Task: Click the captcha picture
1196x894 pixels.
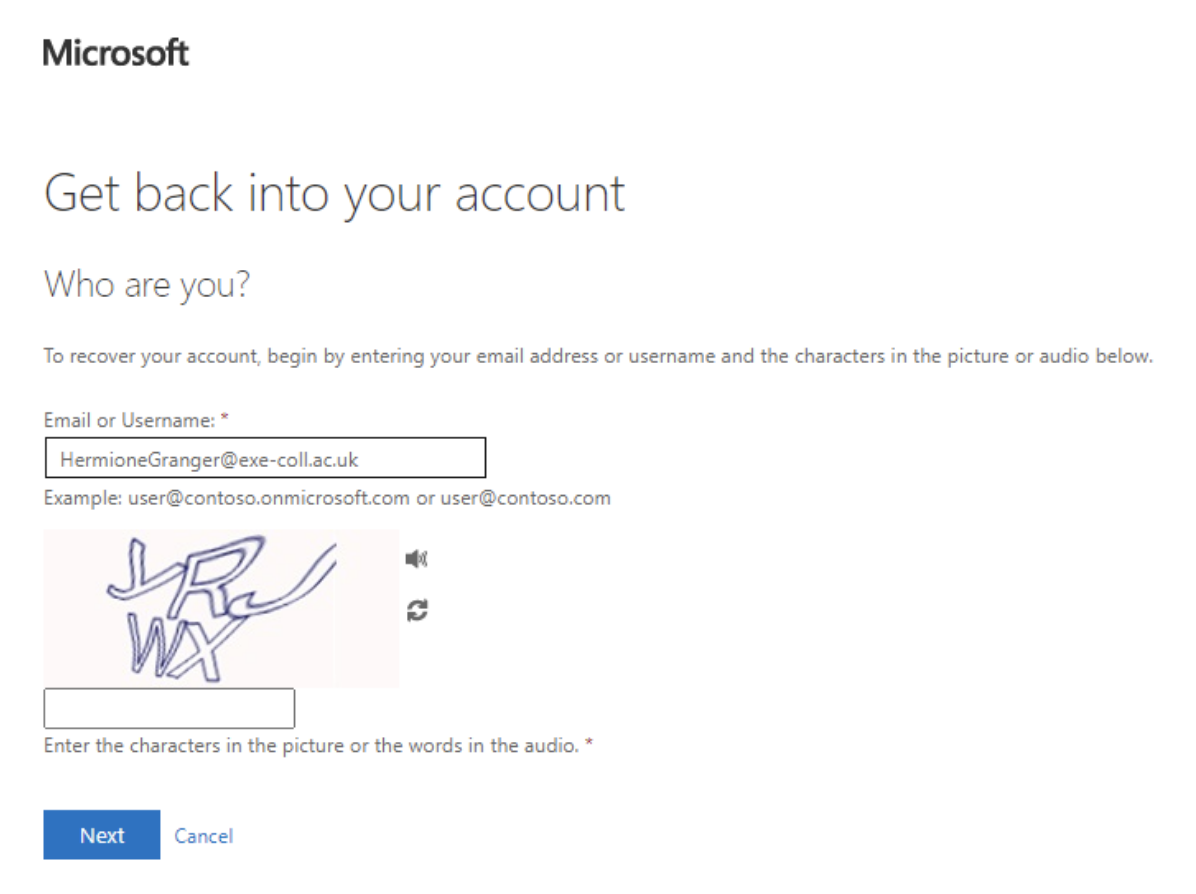Action: coord(221,608)
